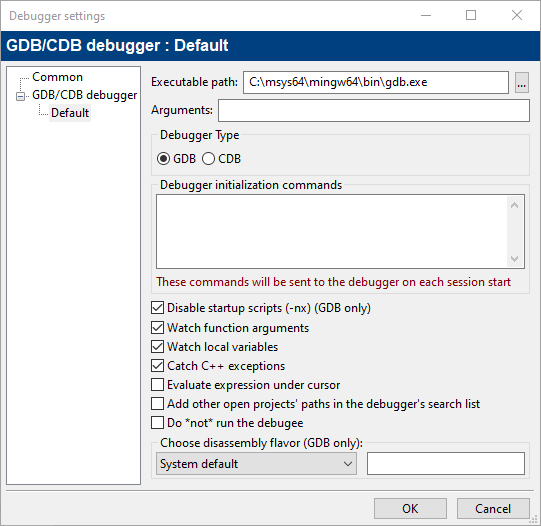Close the Debugger settings window

pos(517,15)
